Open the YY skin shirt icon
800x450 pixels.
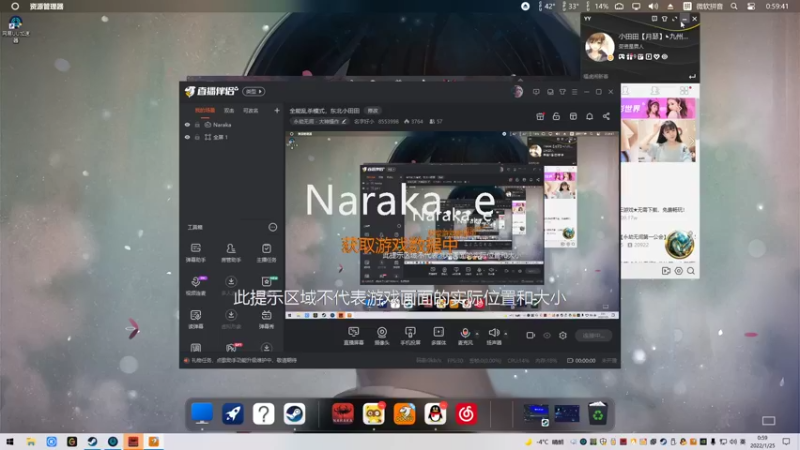pos(664,19)
